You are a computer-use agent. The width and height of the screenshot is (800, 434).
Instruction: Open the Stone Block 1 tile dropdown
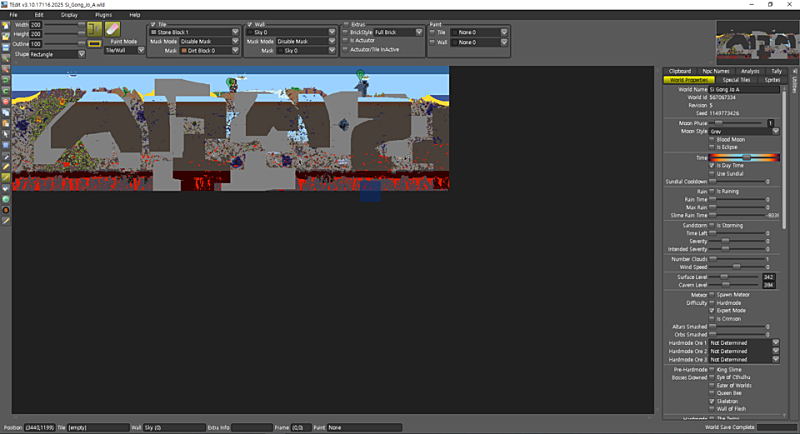(x=194, y=32)
